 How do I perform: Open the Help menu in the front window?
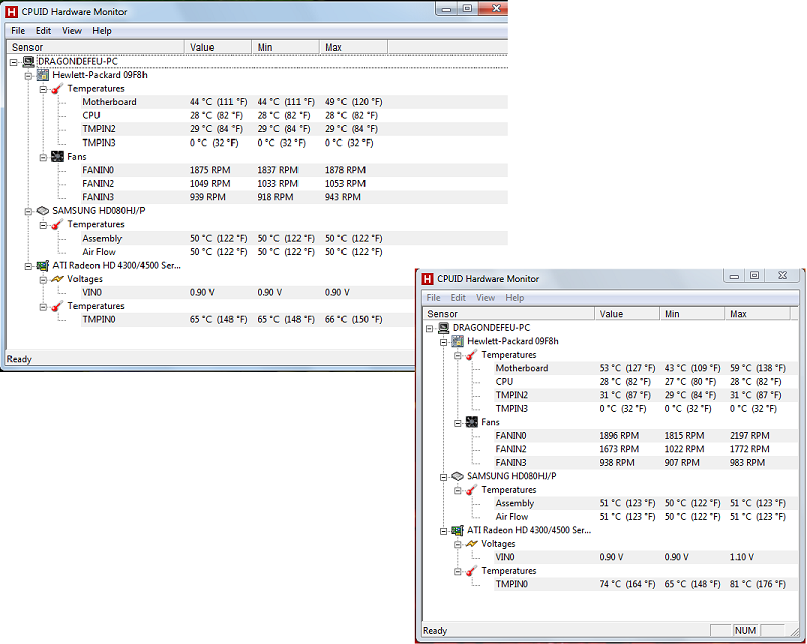pyautogui.click(x=514, y=298)
